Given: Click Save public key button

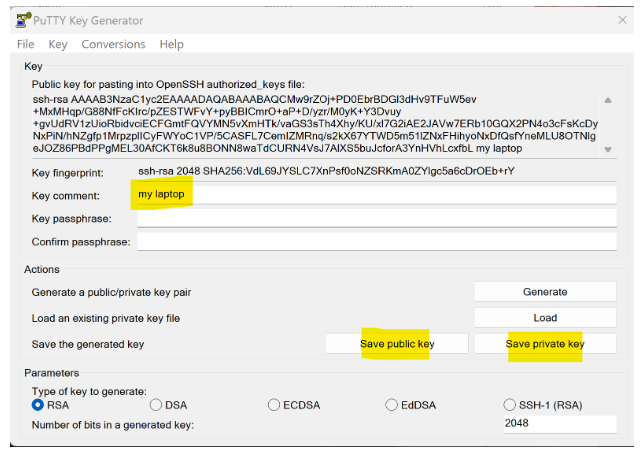Looking at the screenshot, I should click(x=397, y=344).
